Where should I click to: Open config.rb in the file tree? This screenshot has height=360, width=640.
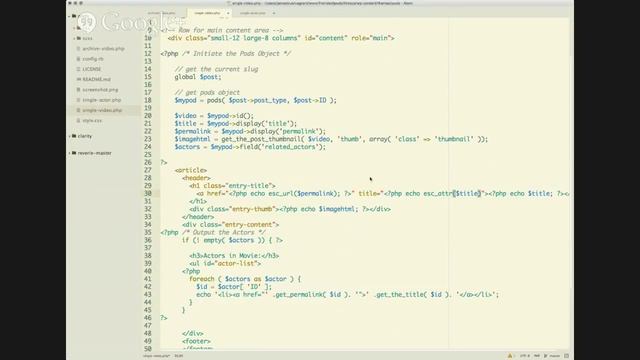(93, 59)
